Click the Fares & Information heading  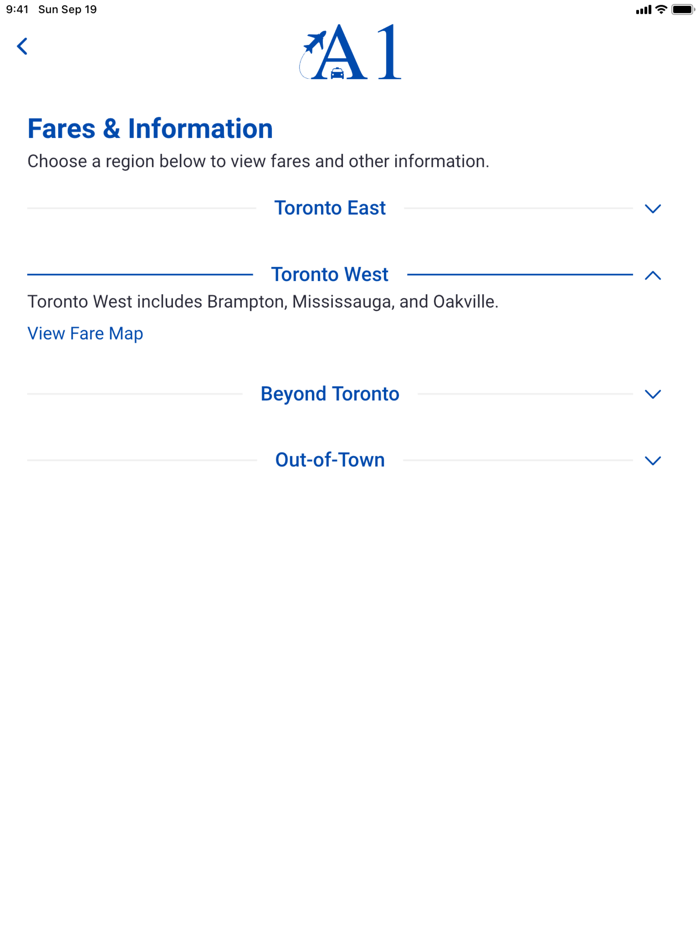(x=150, y=129)
